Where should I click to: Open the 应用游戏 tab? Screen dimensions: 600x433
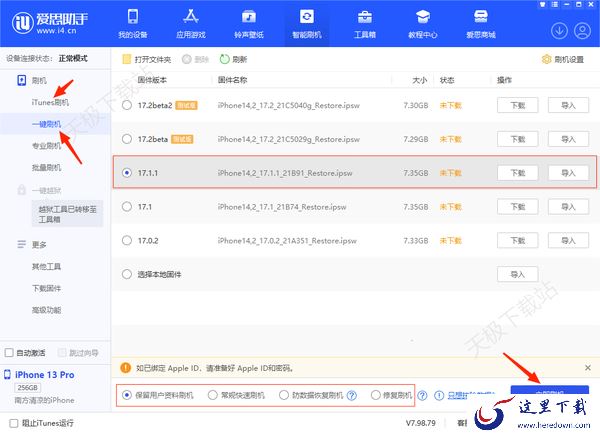(x=191, y=24)
